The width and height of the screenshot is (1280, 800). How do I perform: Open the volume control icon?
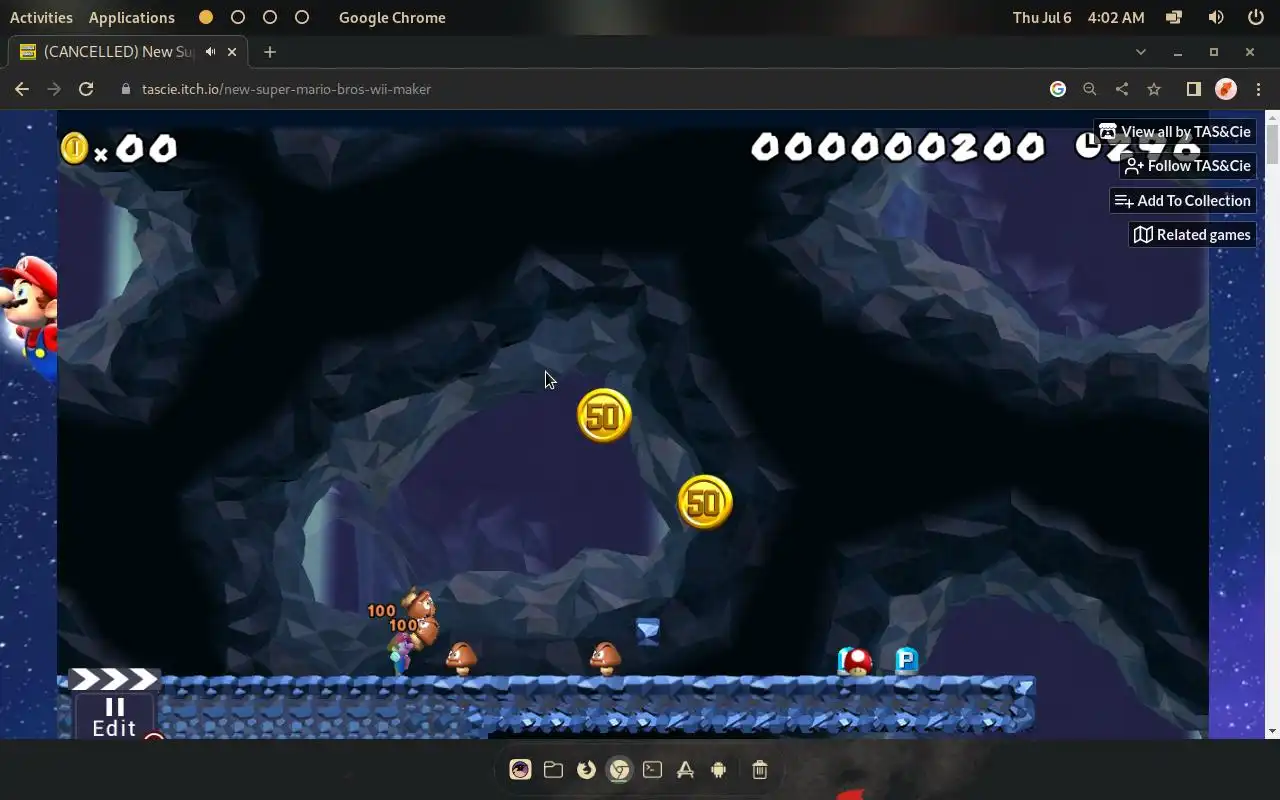tap(1216, 17)
